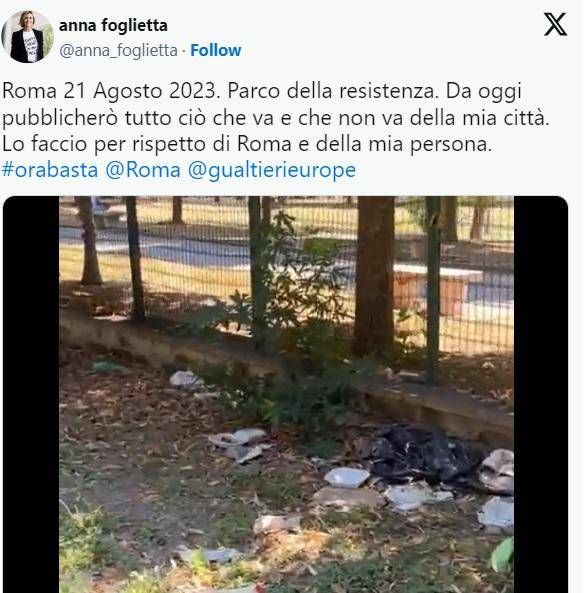Viewport: 585px width, 593px height.
Task: Click the leafy shrub against the fence
Action: 293,276
